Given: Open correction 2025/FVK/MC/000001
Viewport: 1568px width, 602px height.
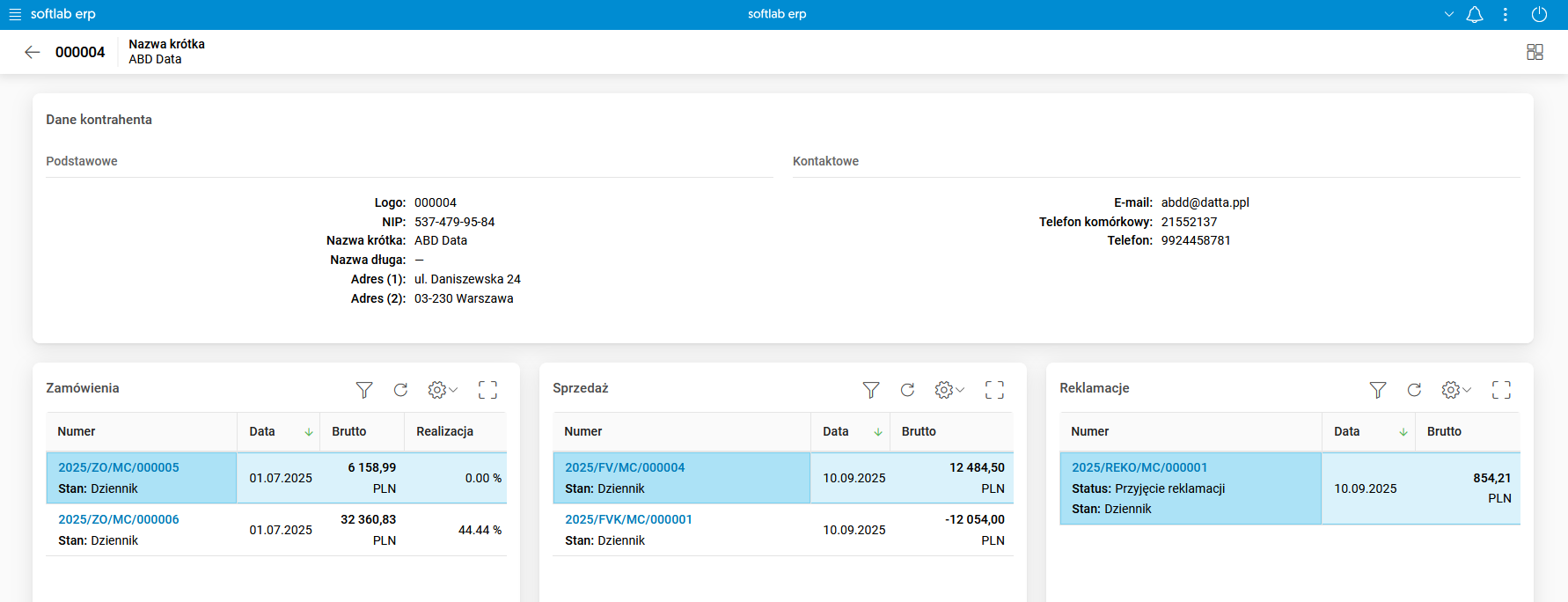Looking at the screenshot, I should (x=628, y=519).
